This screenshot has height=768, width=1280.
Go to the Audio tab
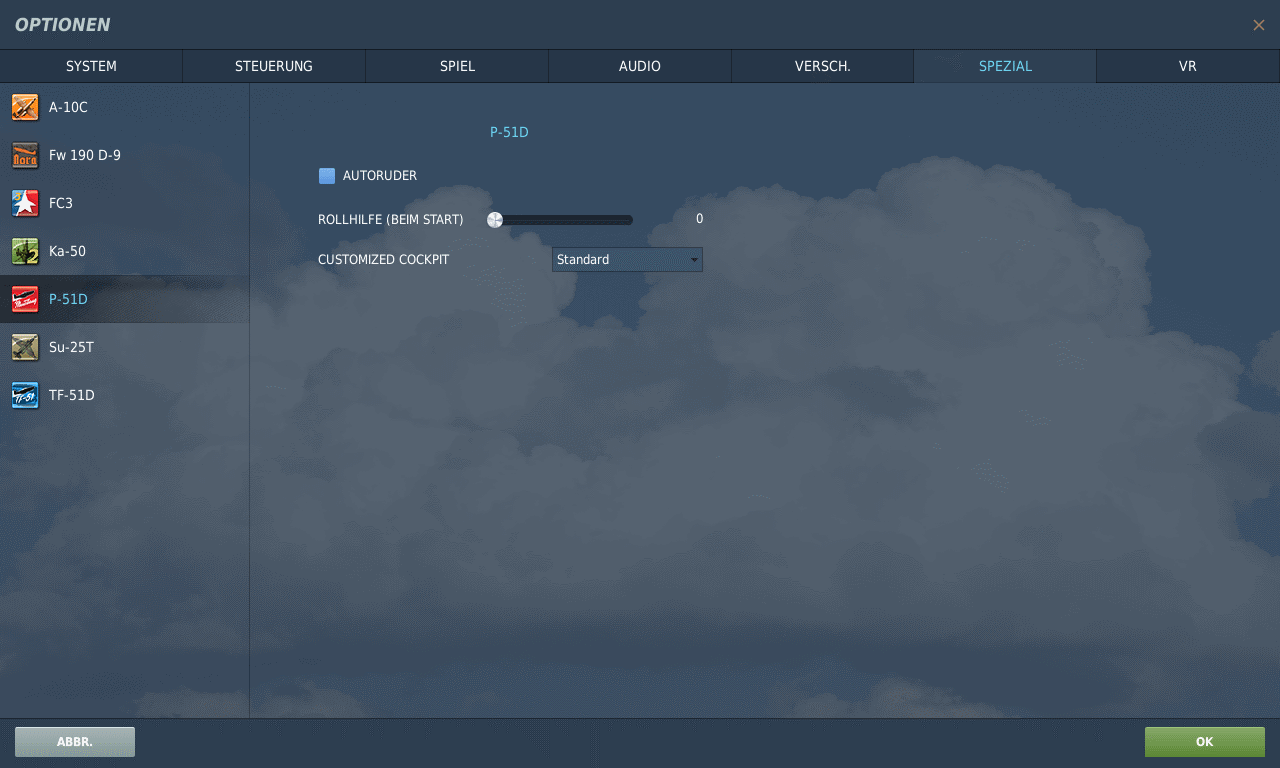(x=639, y=66)
